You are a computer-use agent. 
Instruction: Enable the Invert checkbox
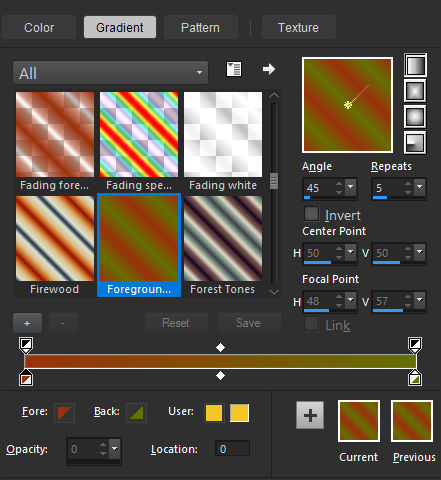tap(312, 214)
